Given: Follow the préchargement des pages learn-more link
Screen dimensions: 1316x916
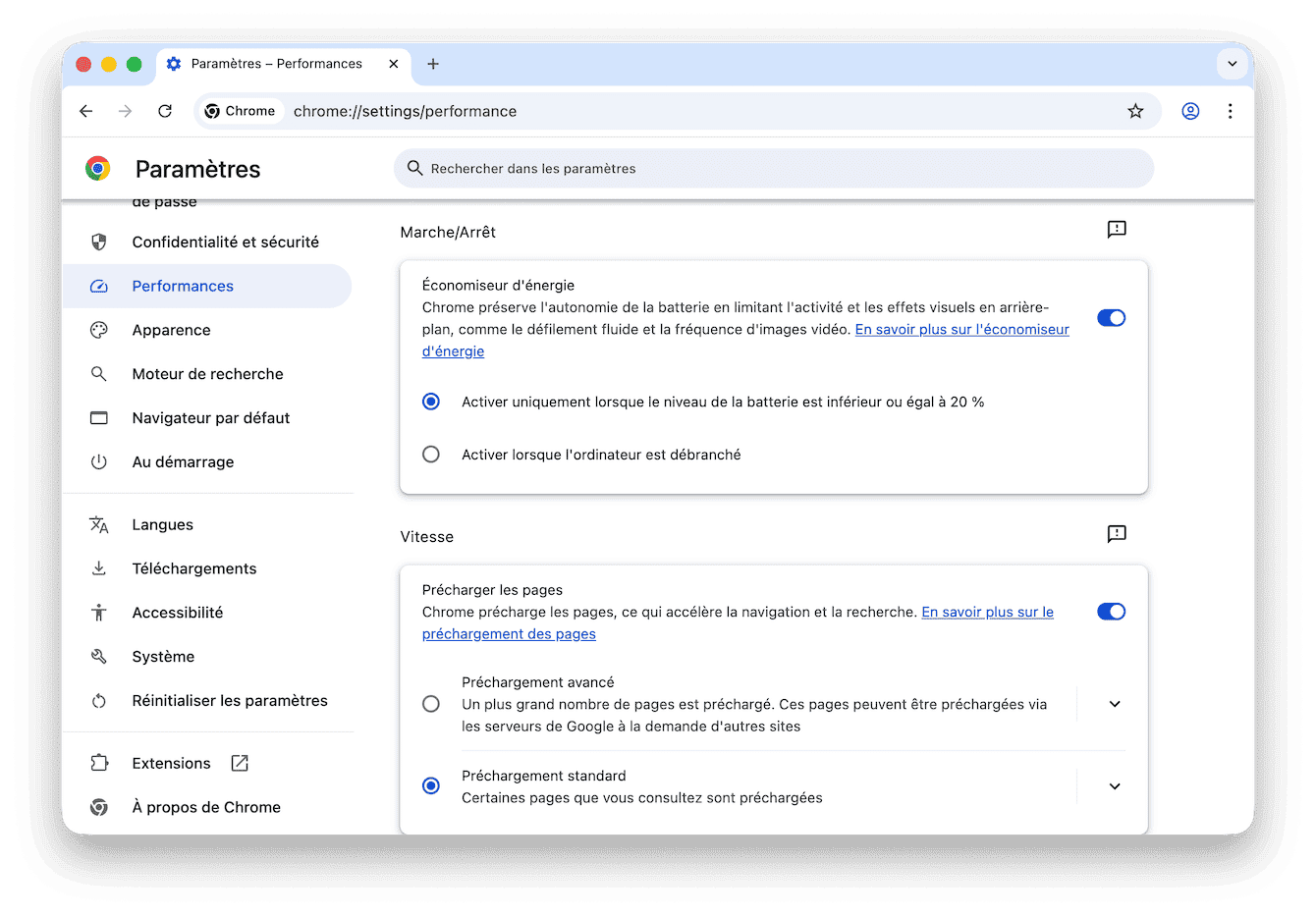Looking at the screenshot, I should (x=509, y=633).
